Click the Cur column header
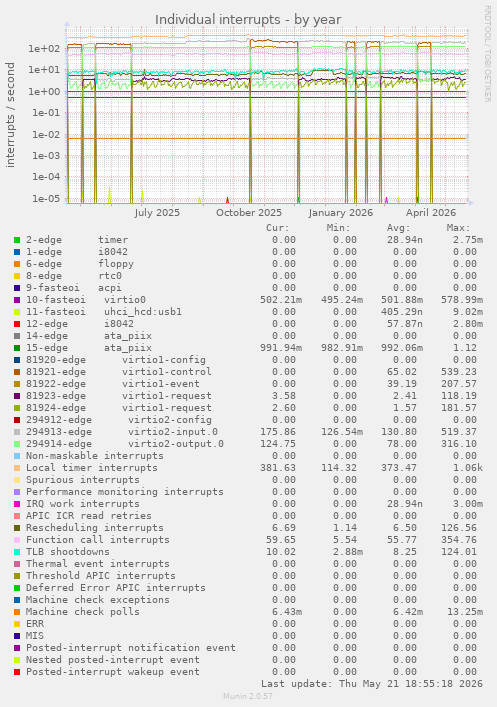 277,228
